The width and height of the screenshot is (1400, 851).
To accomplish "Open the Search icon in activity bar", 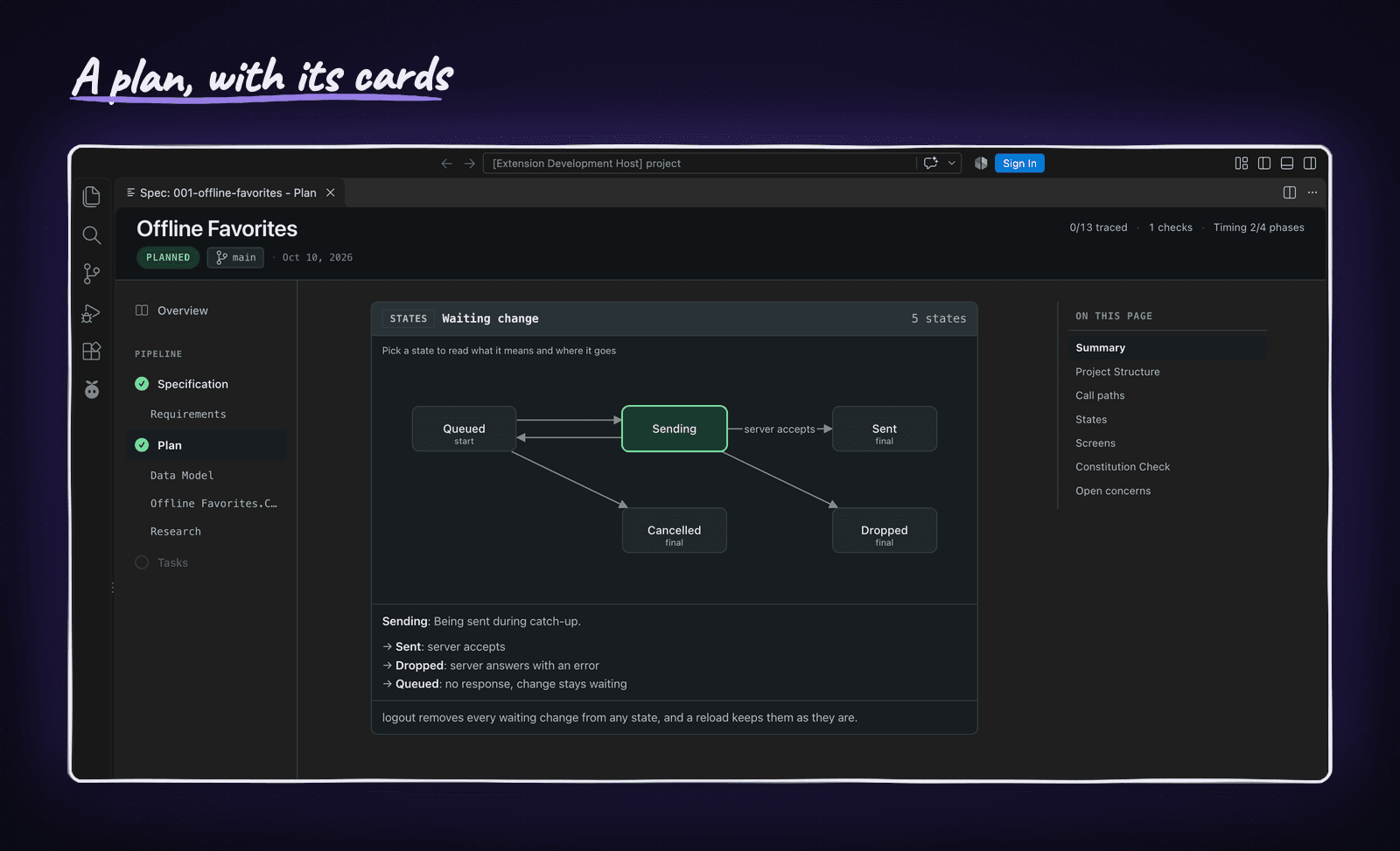I will tap(92, 235).
